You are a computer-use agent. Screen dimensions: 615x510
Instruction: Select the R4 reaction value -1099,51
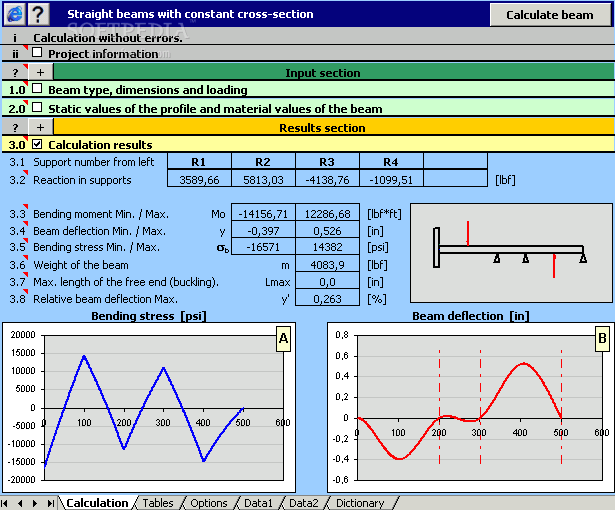(x=391, y=180)
